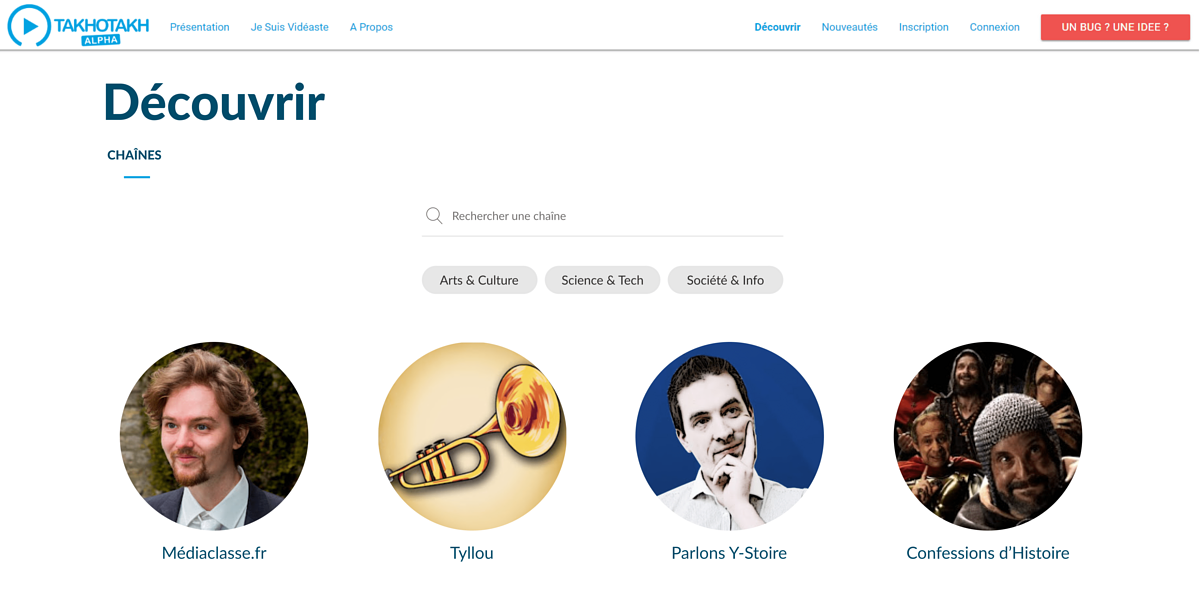Click the magnifying glass search icon
This screenshot has height=614, width=1200.
pos(434,216)
